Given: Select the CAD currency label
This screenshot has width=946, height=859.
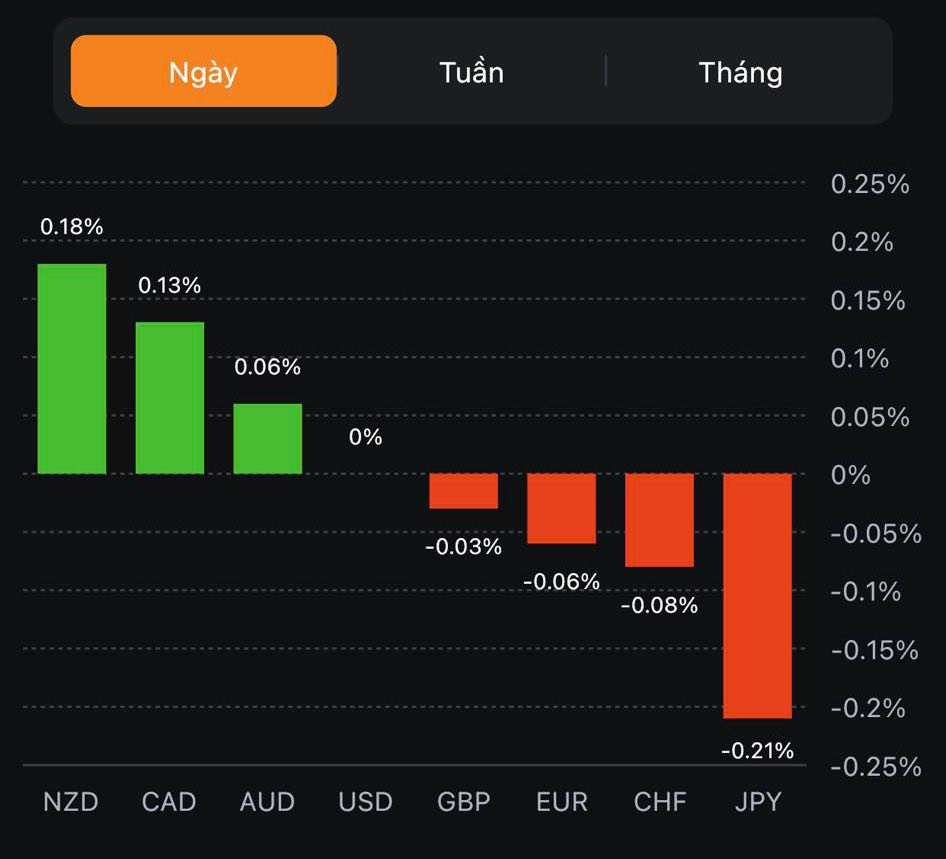Looking at the screenshot, I should pos(169,802).
